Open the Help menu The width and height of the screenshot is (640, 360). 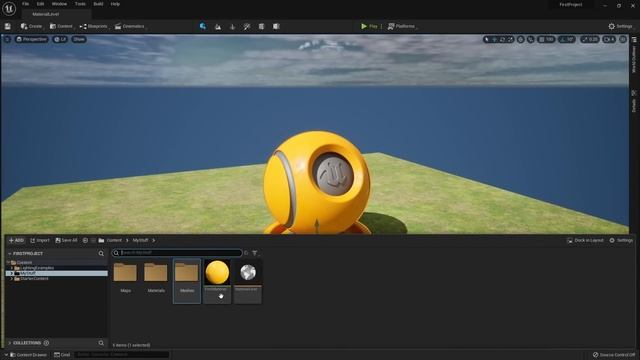(x=115, y=4)
